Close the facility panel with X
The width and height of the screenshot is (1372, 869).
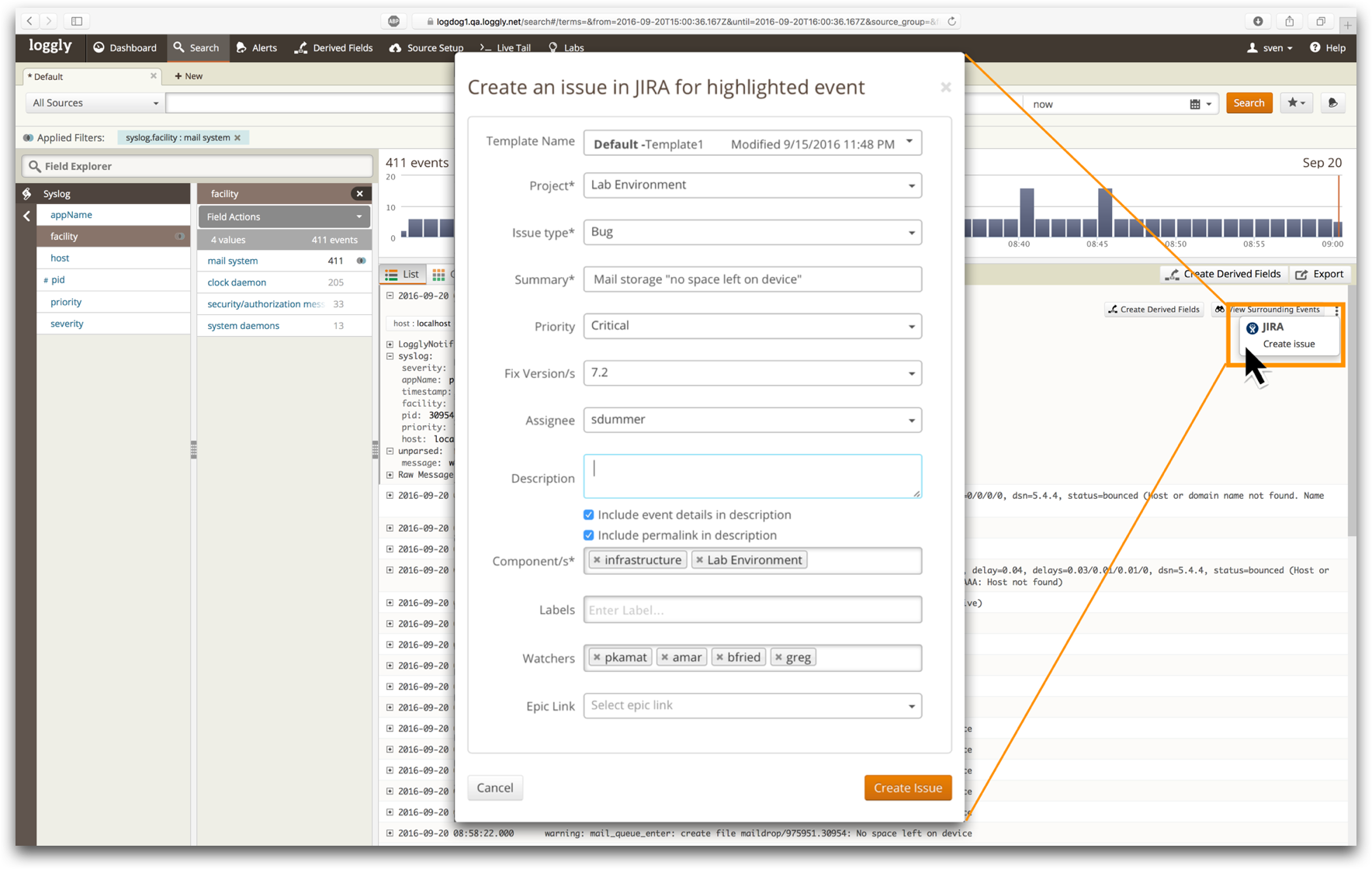(359, 194)
